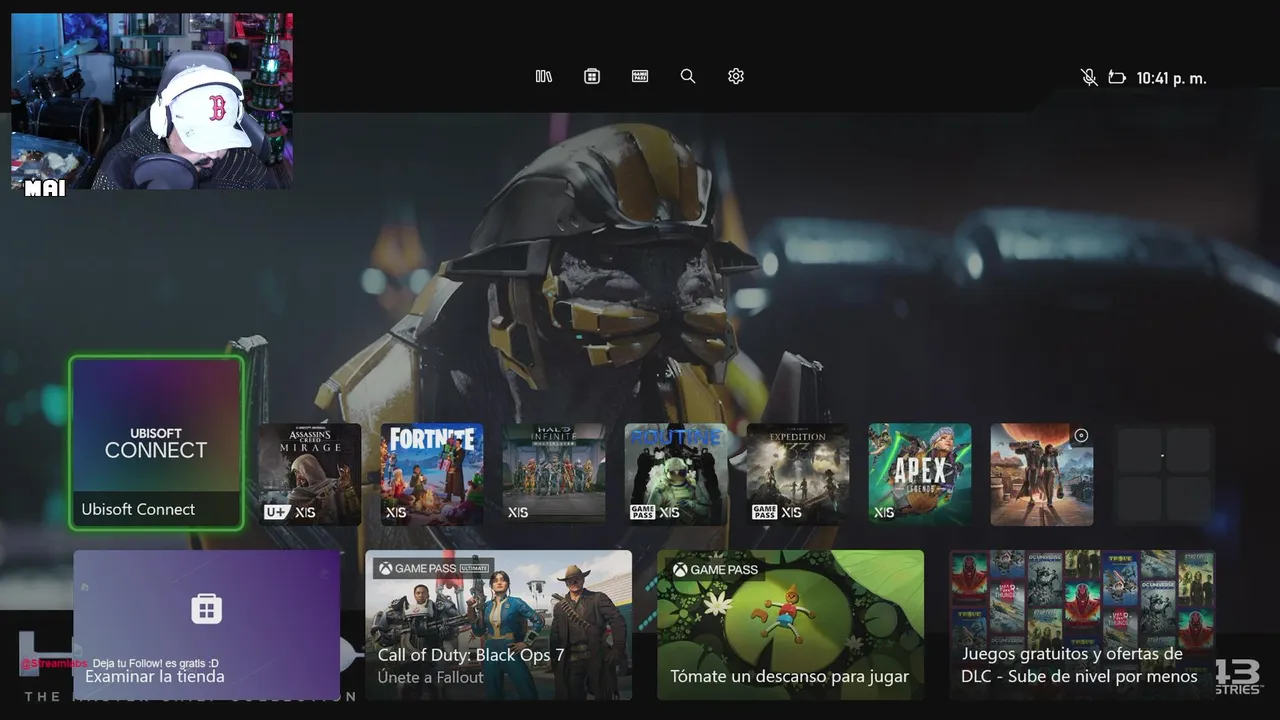The height and width of the screenshot is (720, 1280).
Task: Launch the Ubisoft Connect tile
Action: pos(156,443)
